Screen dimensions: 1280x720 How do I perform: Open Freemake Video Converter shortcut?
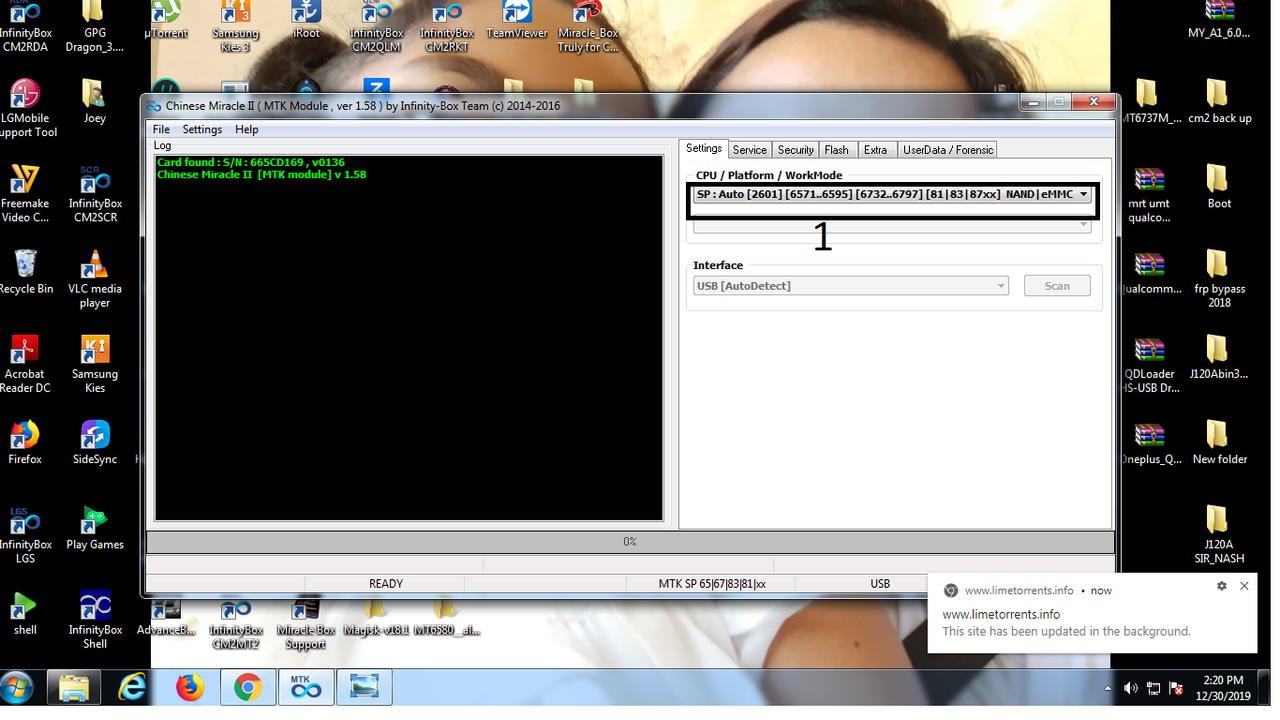(25, 193)
